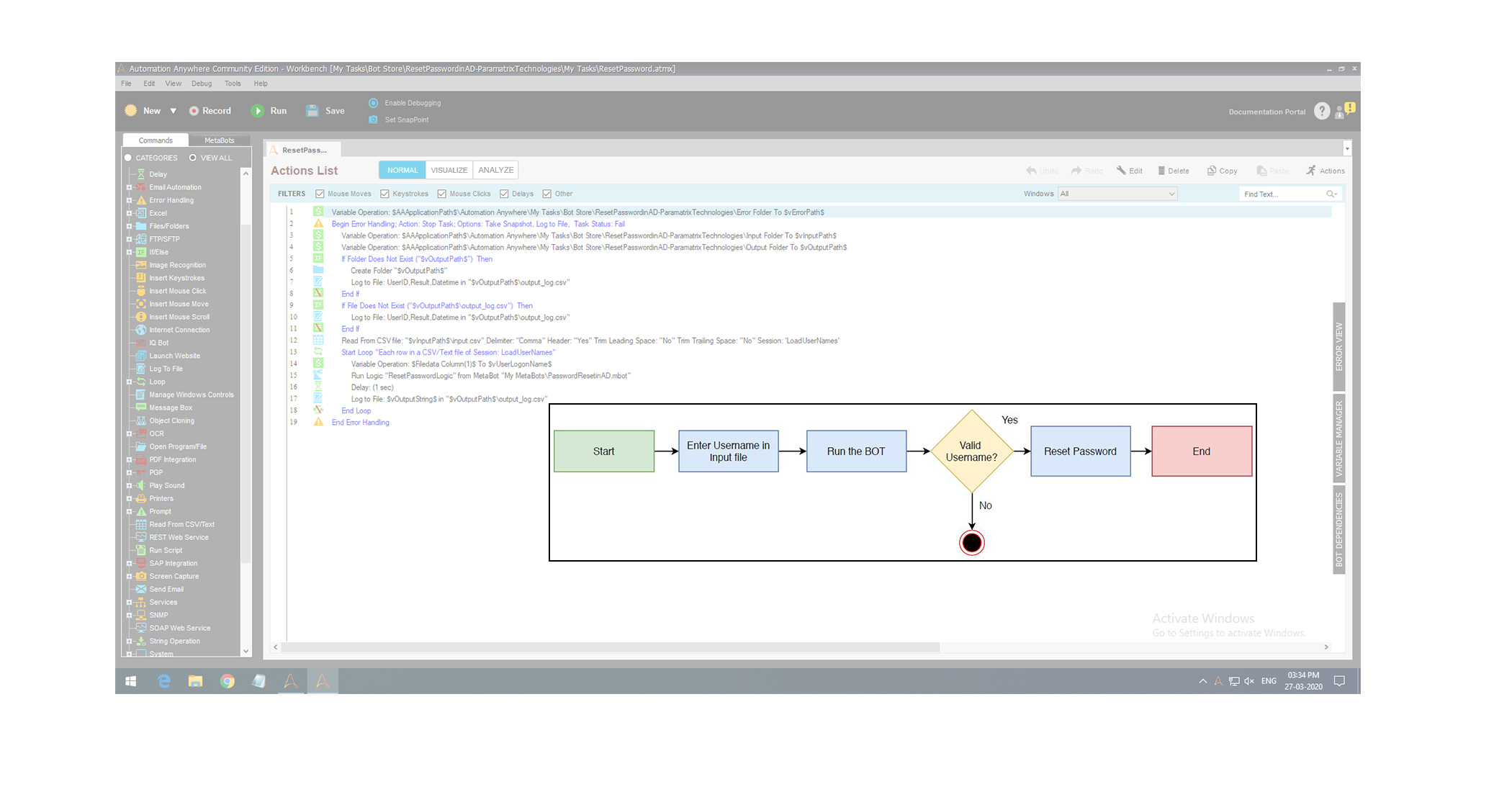The image size is (1512, 792).
Task: Open Microsoft Edge from the taskbar
Action: click(x=164, y=681)
